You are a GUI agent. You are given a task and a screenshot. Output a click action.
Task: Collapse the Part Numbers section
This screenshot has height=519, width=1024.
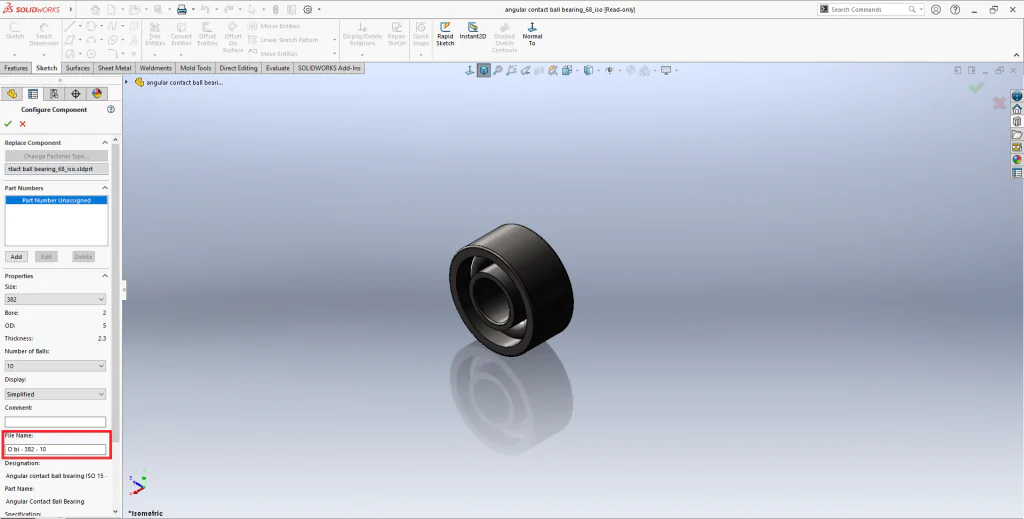tap(104, 188)
